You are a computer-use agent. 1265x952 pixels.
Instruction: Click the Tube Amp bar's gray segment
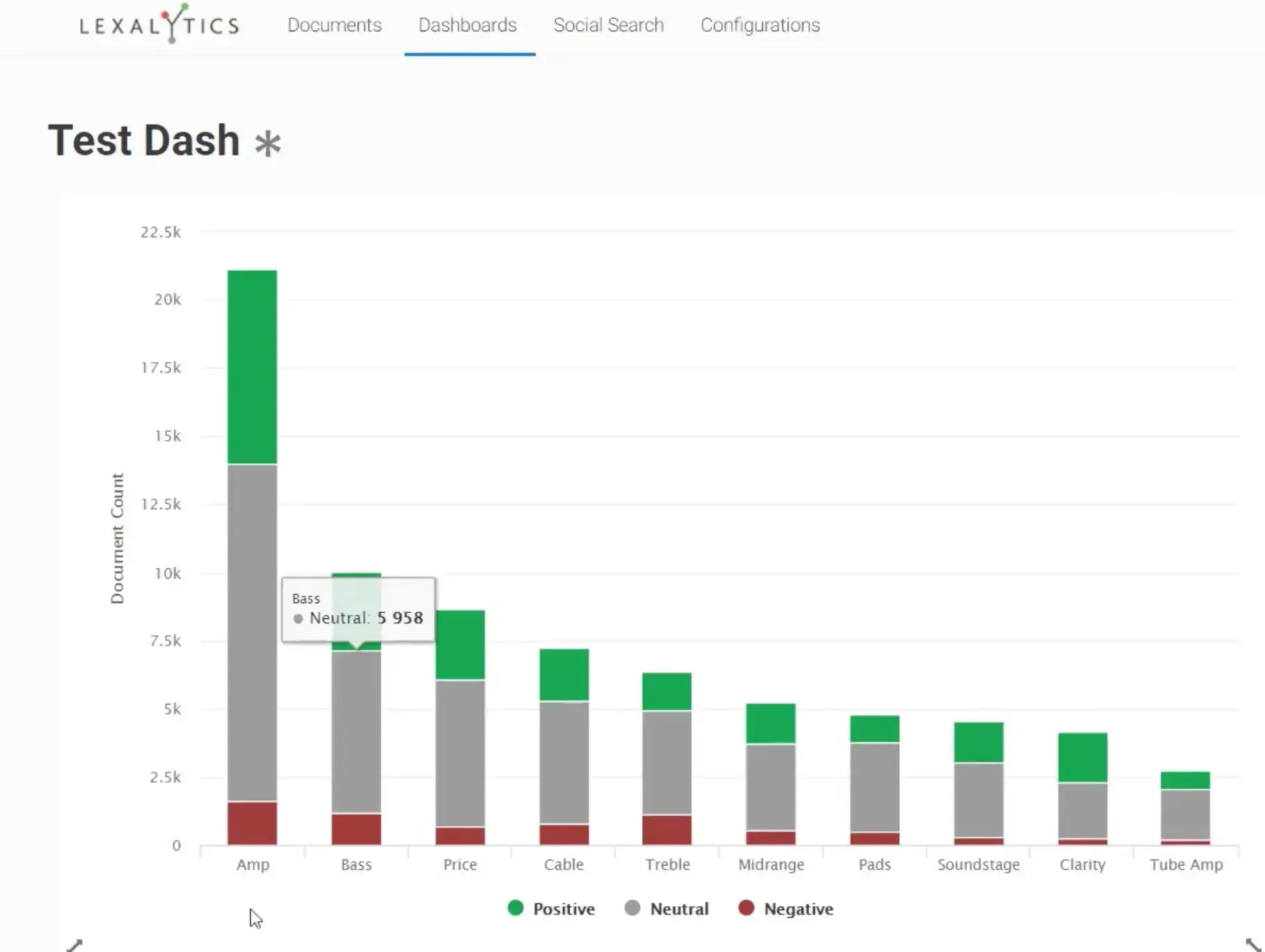1186,813
